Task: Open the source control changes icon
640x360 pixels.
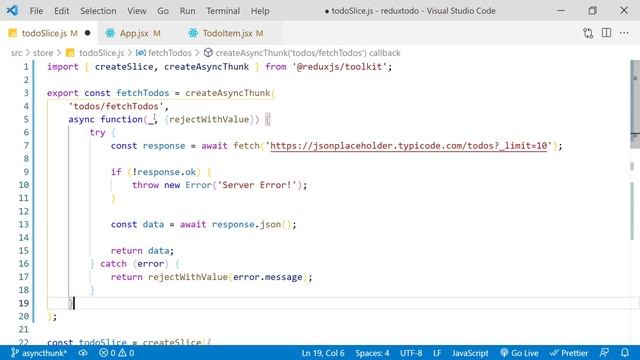Action: [588, 33]
